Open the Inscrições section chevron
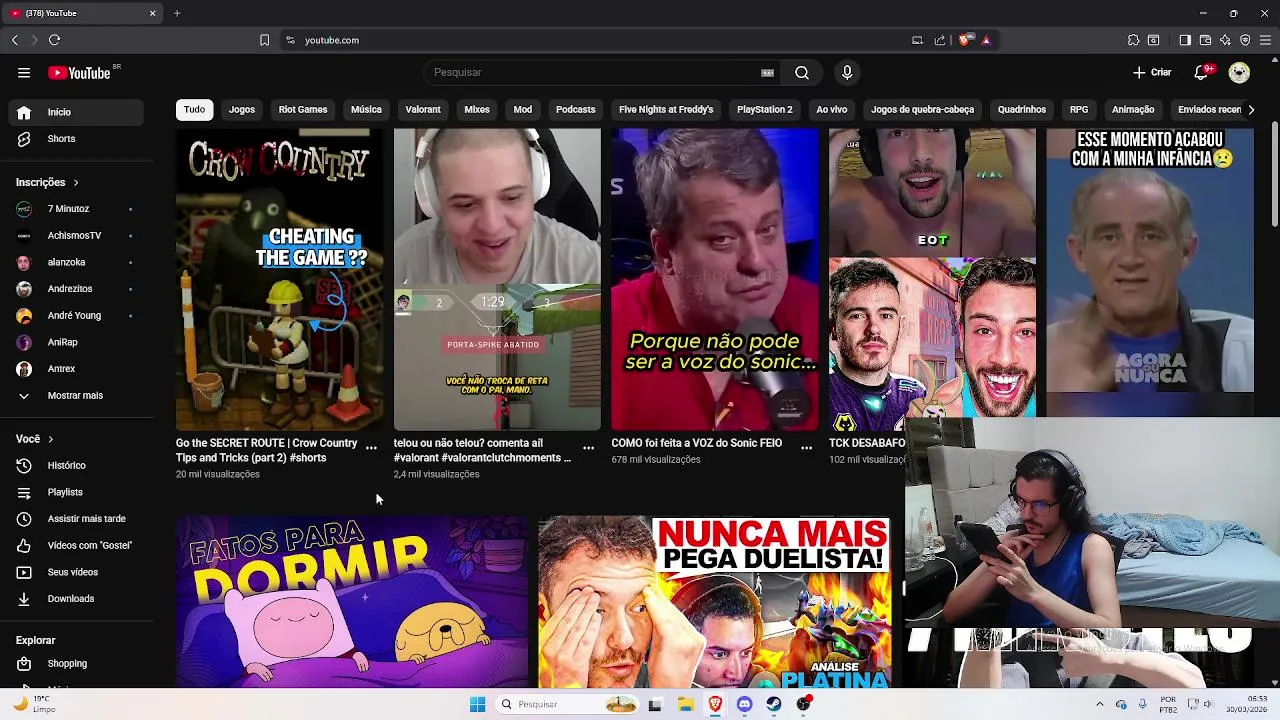The width and height of the screenshot is (1280, 720). point(75,182)
